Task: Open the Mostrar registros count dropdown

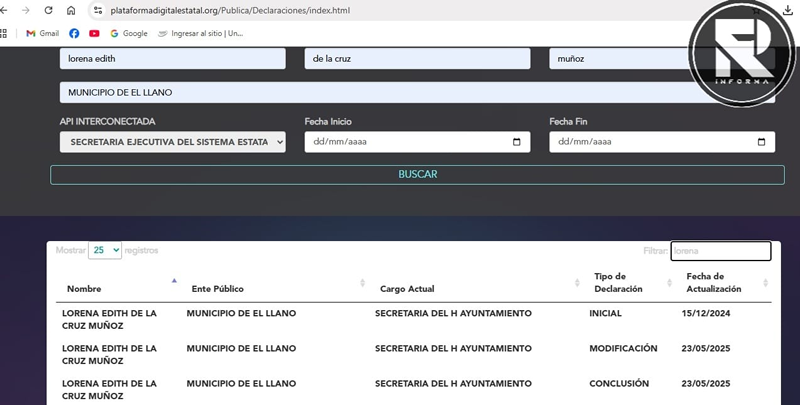Action: (105, 250)
